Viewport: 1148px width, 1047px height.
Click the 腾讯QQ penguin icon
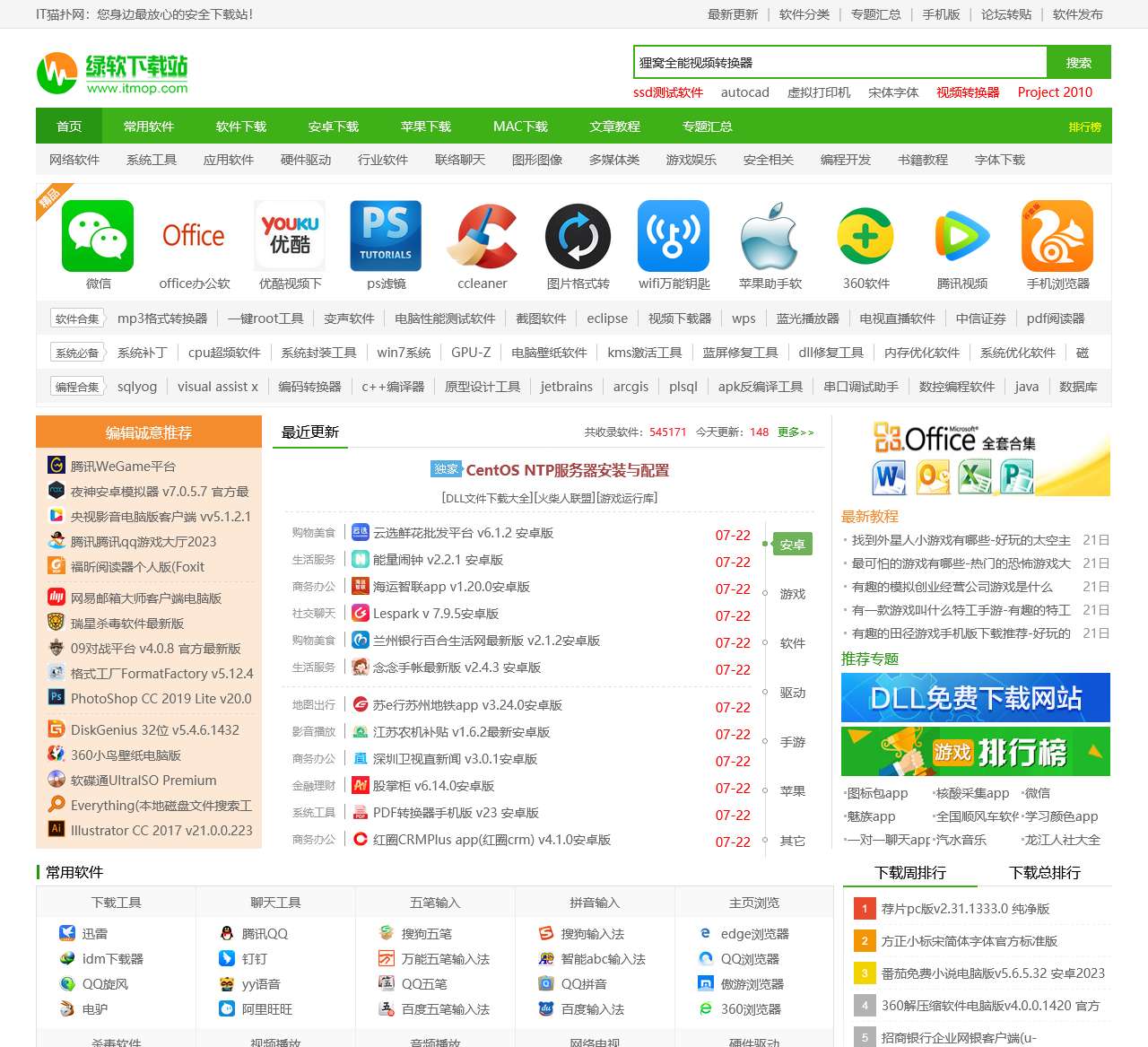(227, 933)
